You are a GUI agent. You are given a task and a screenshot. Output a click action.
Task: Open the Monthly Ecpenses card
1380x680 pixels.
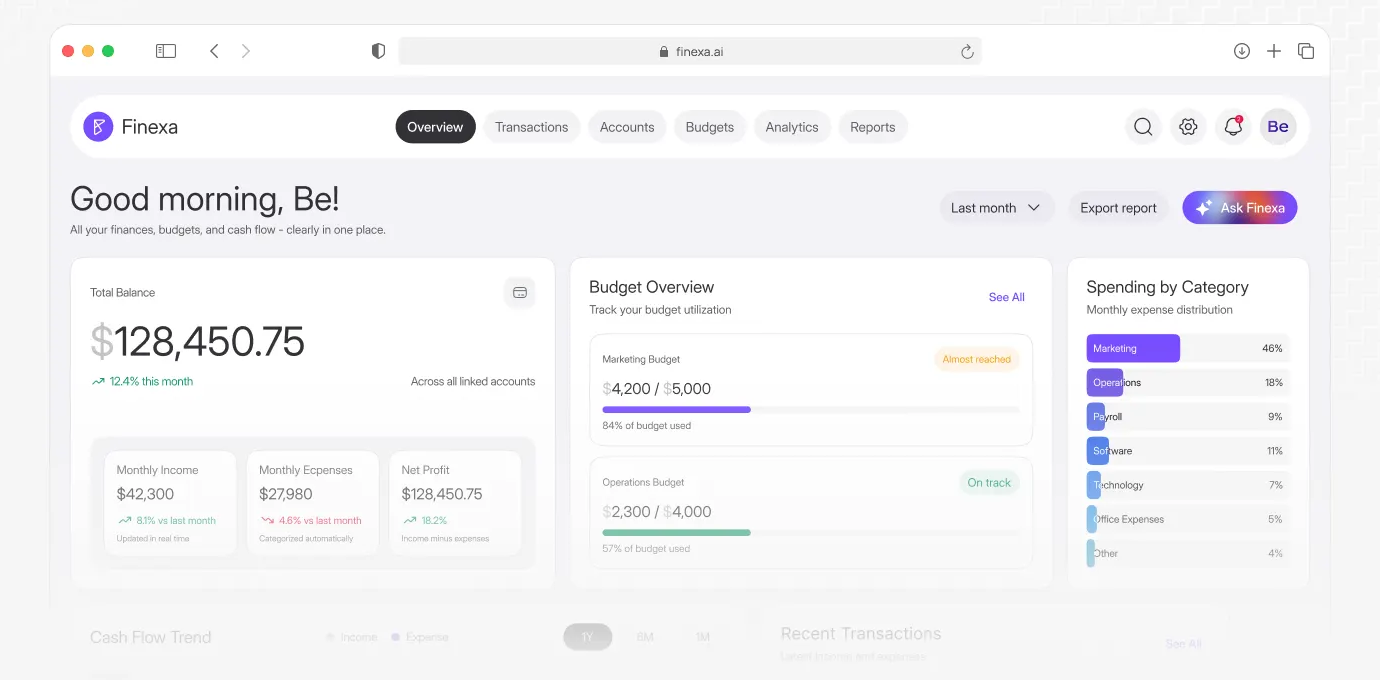[x=313, y=503]
